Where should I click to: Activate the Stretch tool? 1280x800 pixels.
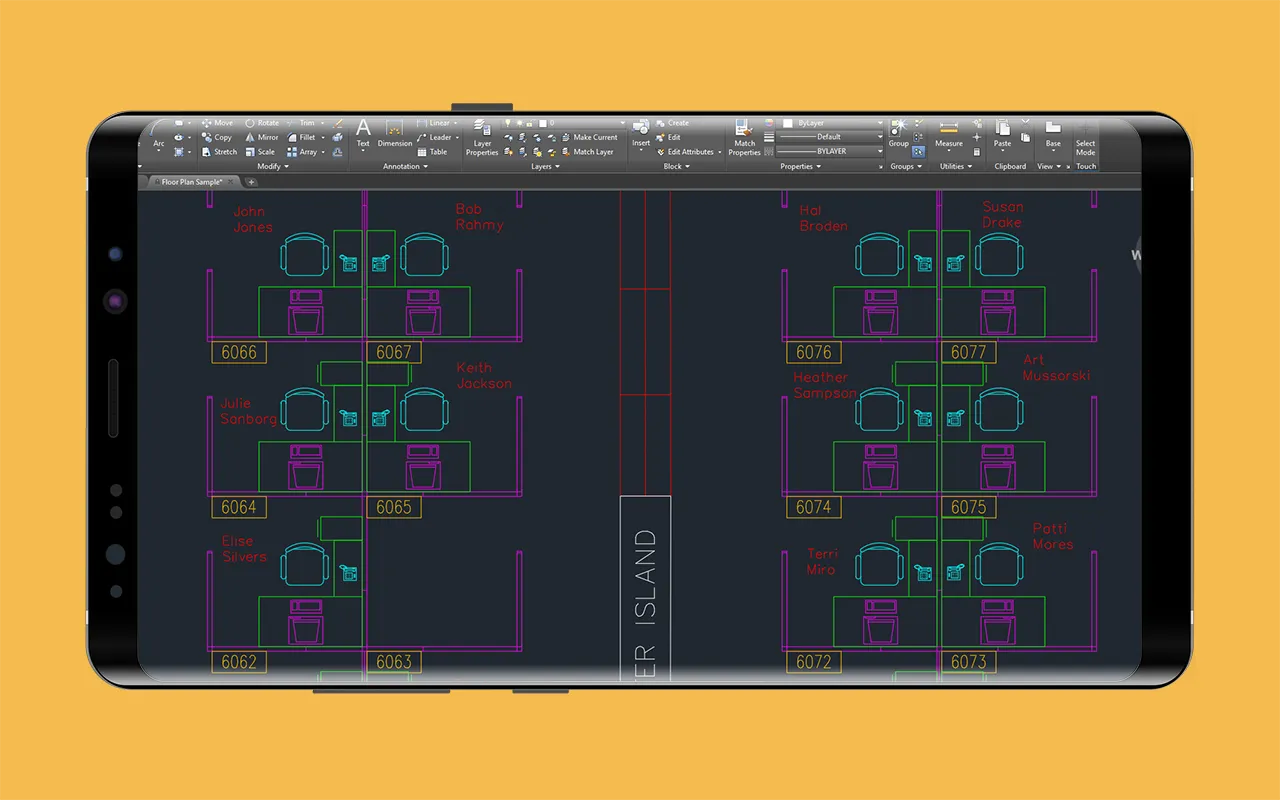pos(219,152)
